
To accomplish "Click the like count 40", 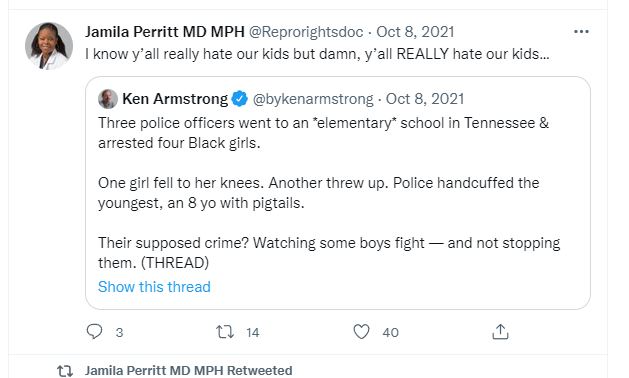I will coord(390,332).
